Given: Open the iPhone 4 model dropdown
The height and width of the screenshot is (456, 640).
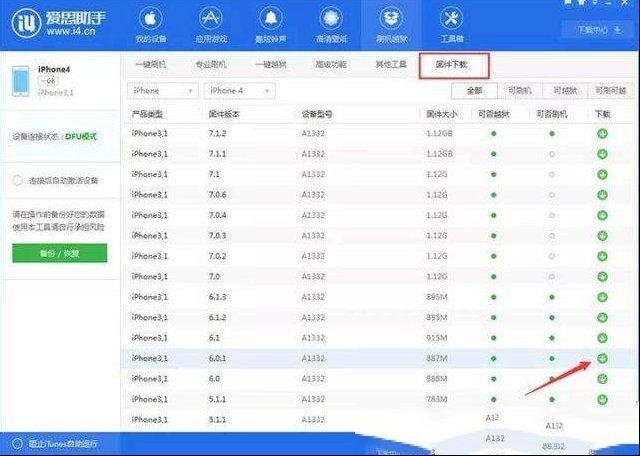Looking at the screenshot, I should click(239, 91).
